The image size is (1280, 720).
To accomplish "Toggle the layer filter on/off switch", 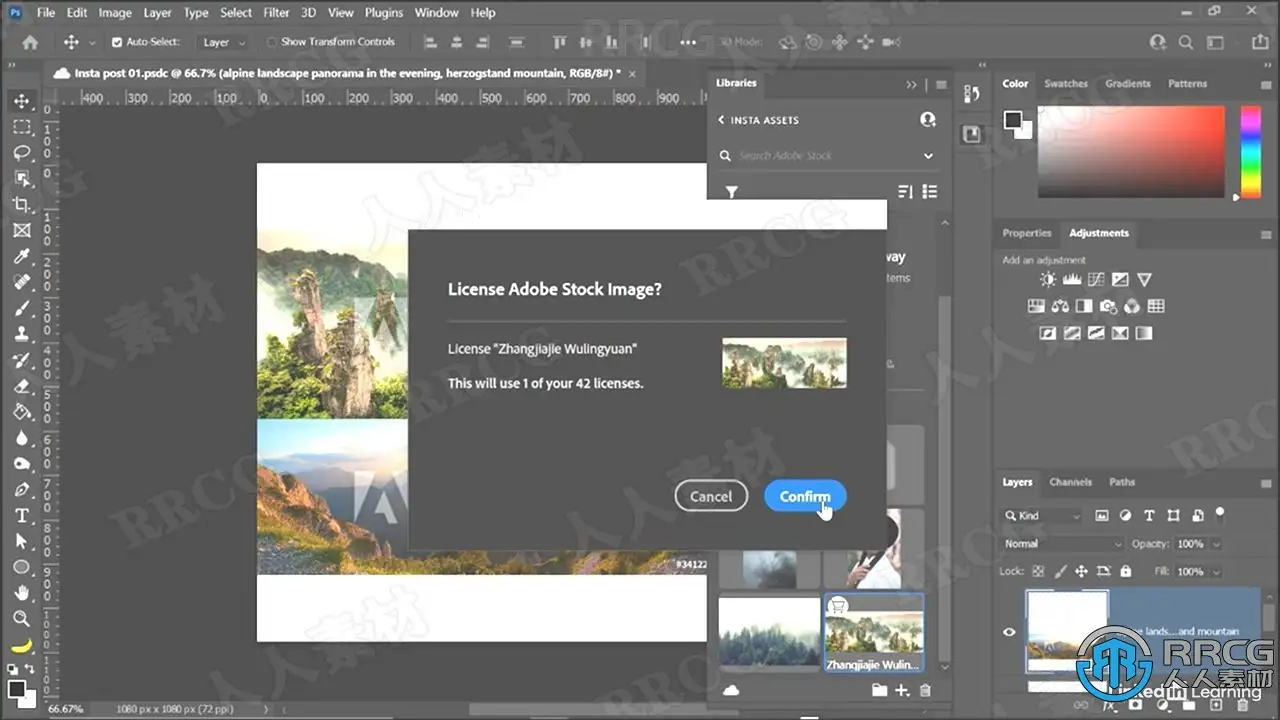I will click(1220, 513).
